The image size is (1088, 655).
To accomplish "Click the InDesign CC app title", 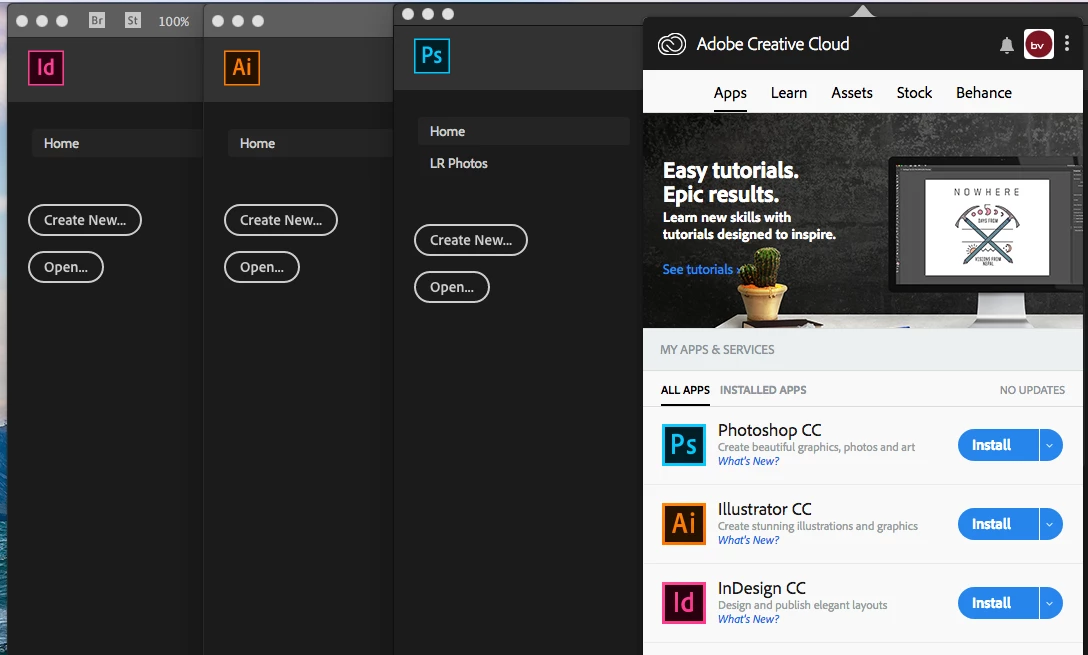I will [762, 588].
